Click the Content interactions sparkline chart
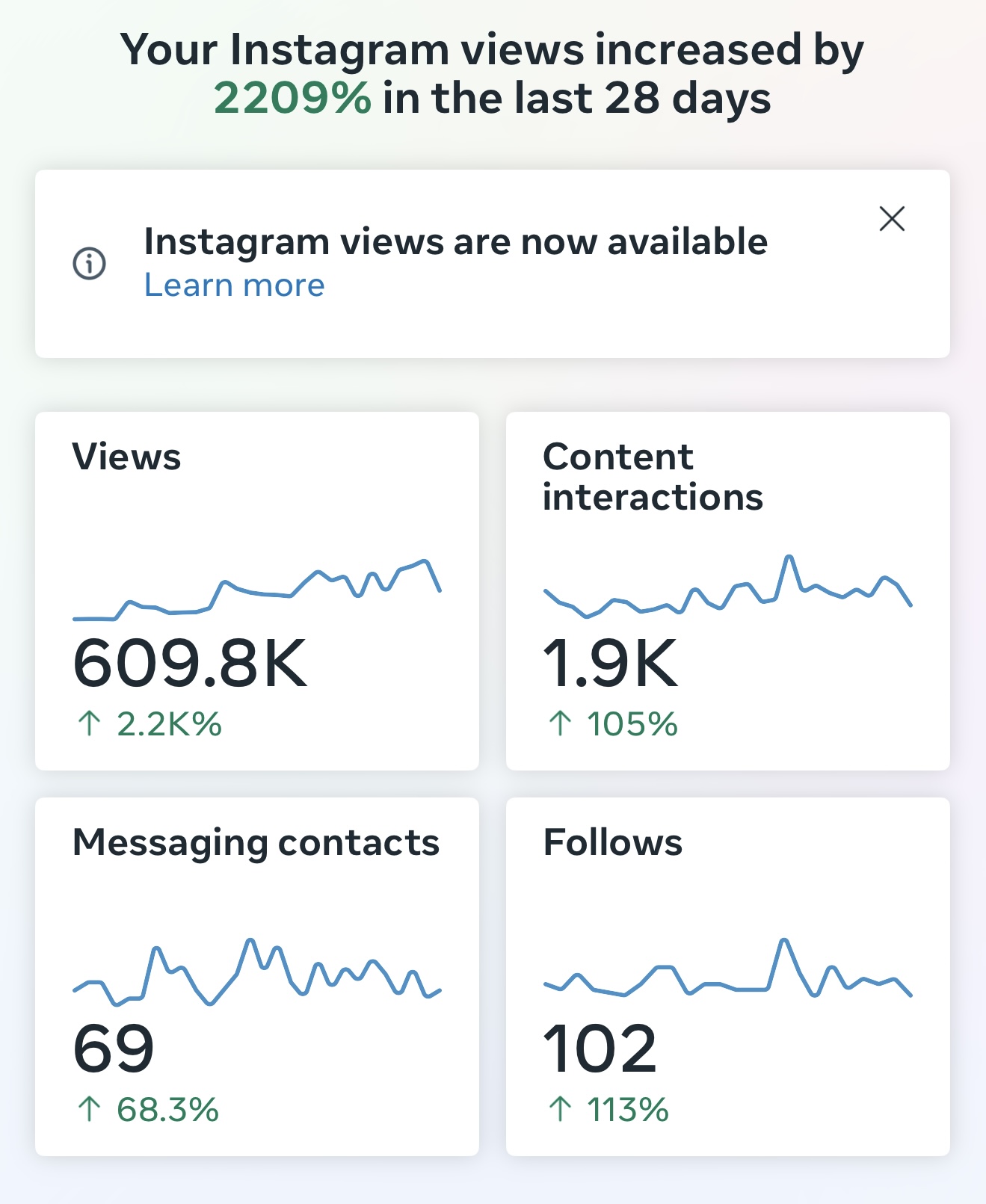The image size is (986, 1204). (x=728, y=587)
